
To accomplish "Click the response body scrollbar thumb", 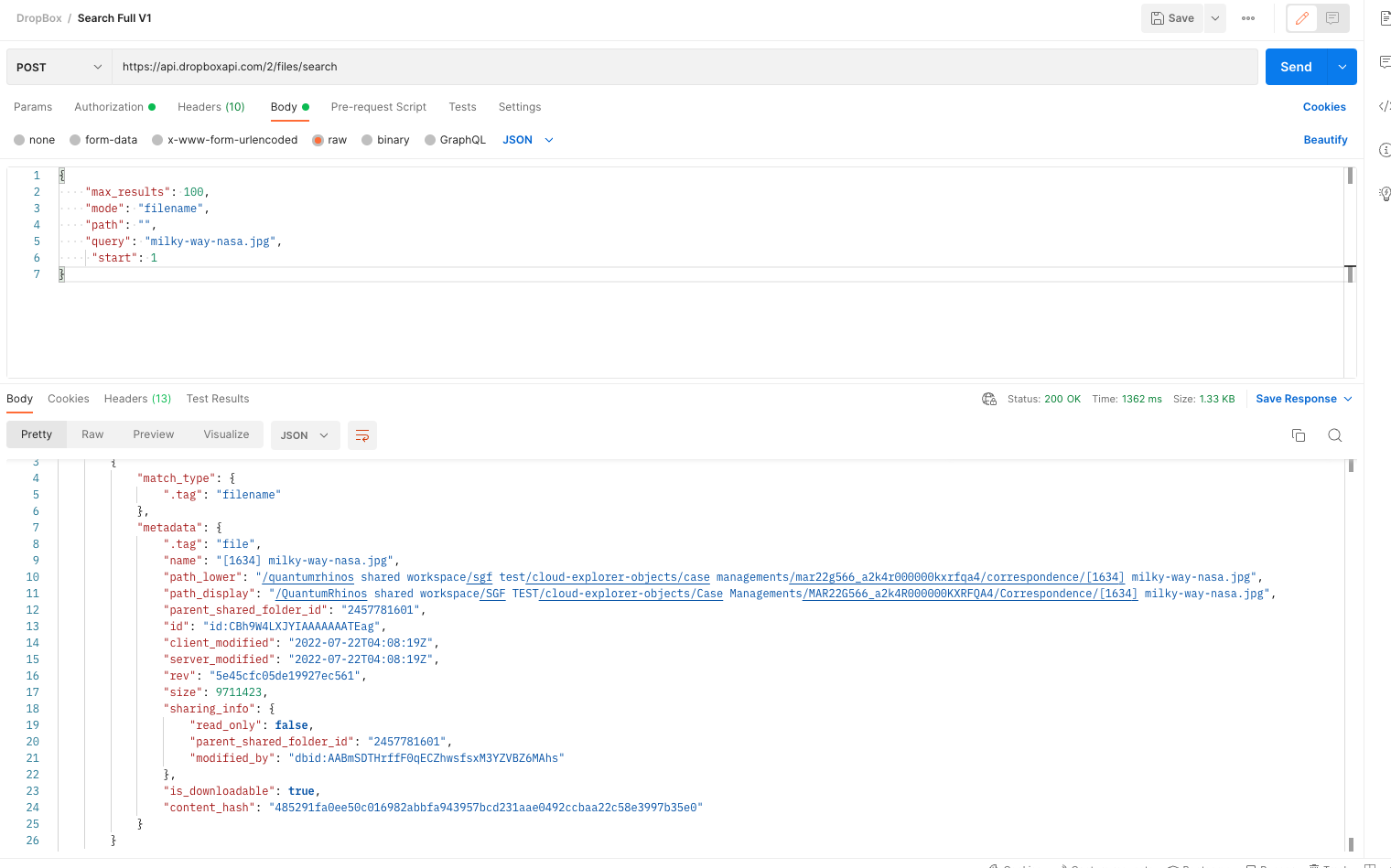I will pos(1351,466).
